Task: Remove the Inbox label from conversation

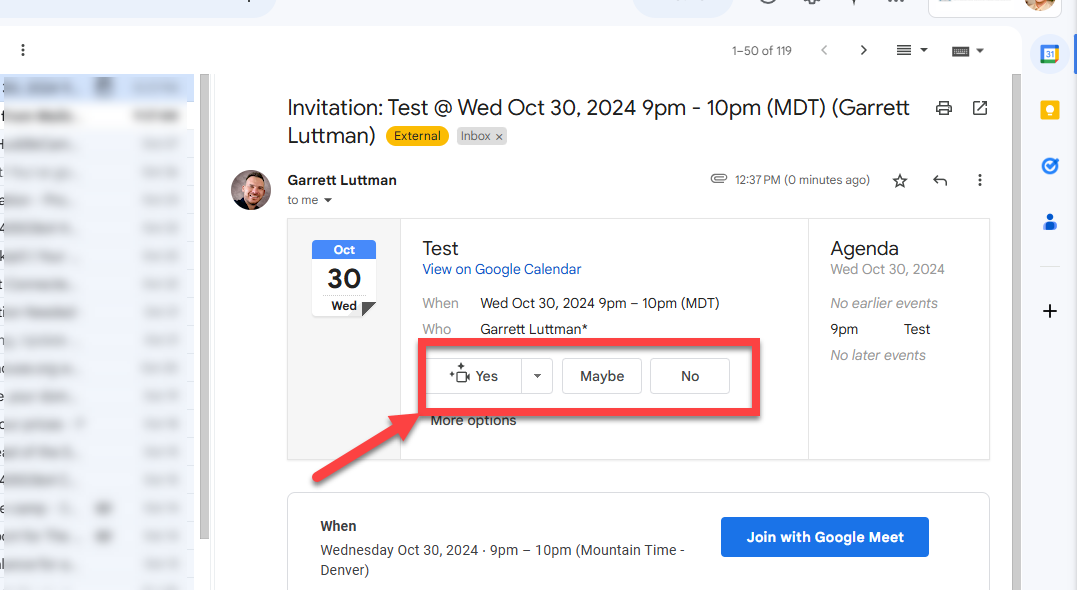Action: [499, 137]
